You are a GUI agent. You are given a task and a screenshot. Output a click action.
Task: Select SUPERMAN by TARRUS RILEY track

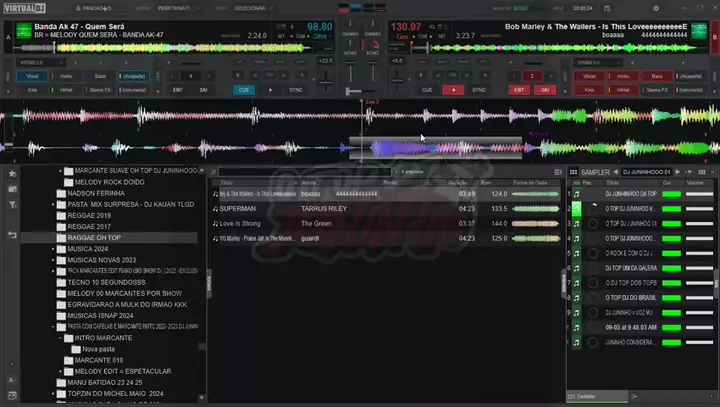coord(386,209)
